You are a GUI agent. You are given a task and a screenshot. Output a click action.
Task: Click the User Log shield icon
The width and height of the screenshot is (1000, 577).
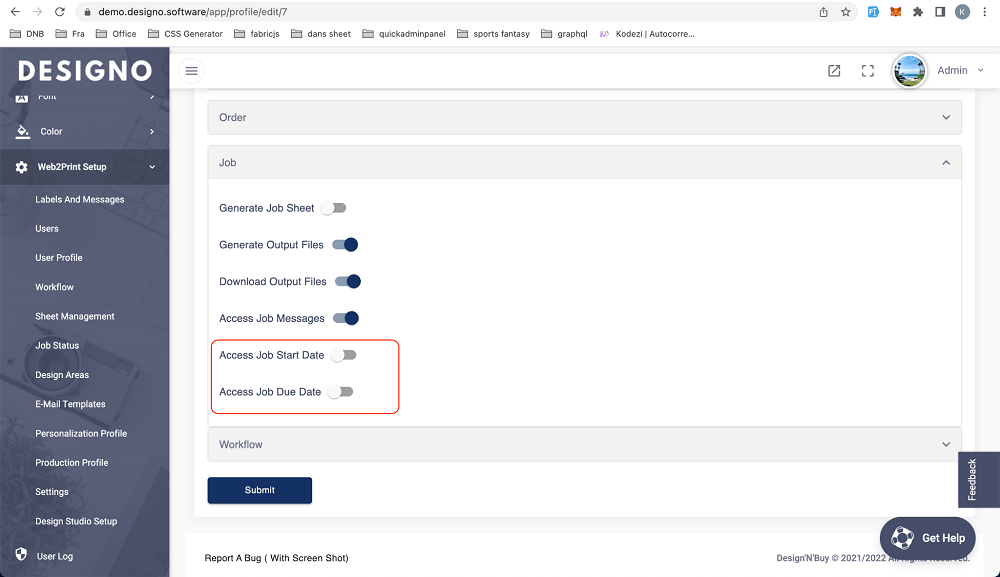pyautogui.click(x=21, y=554)
